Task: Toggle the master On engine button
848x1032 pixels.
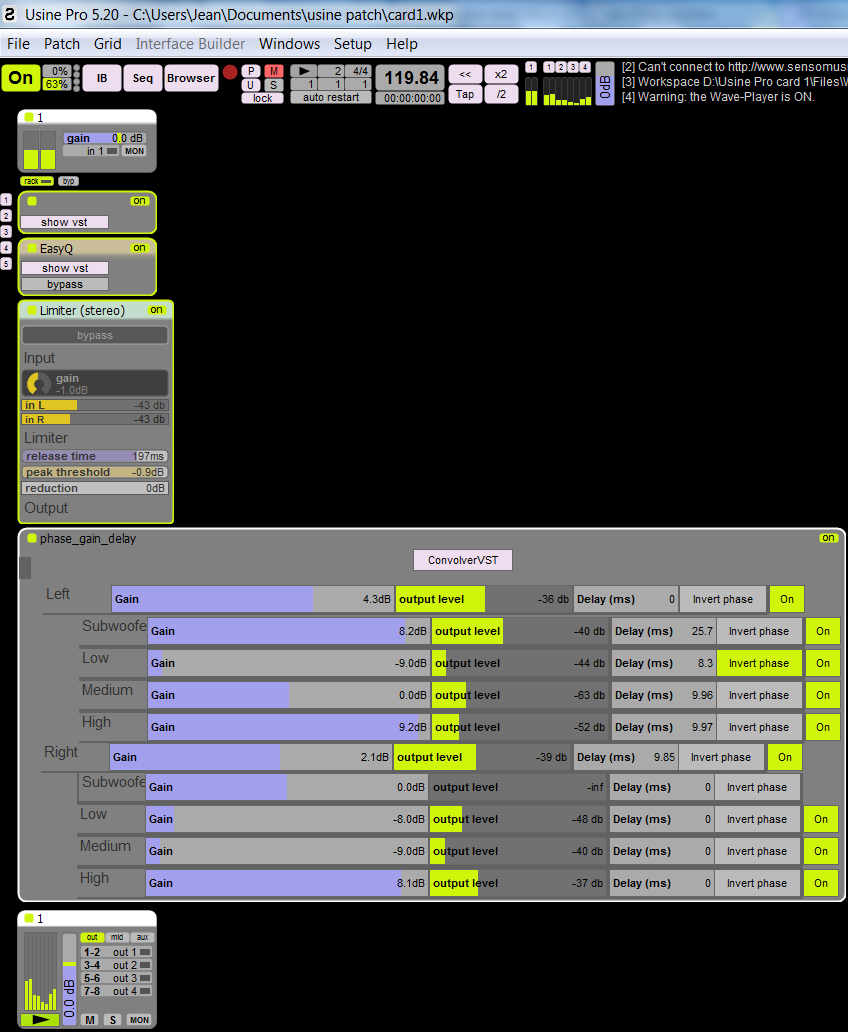Action: [x=20, y=78]
